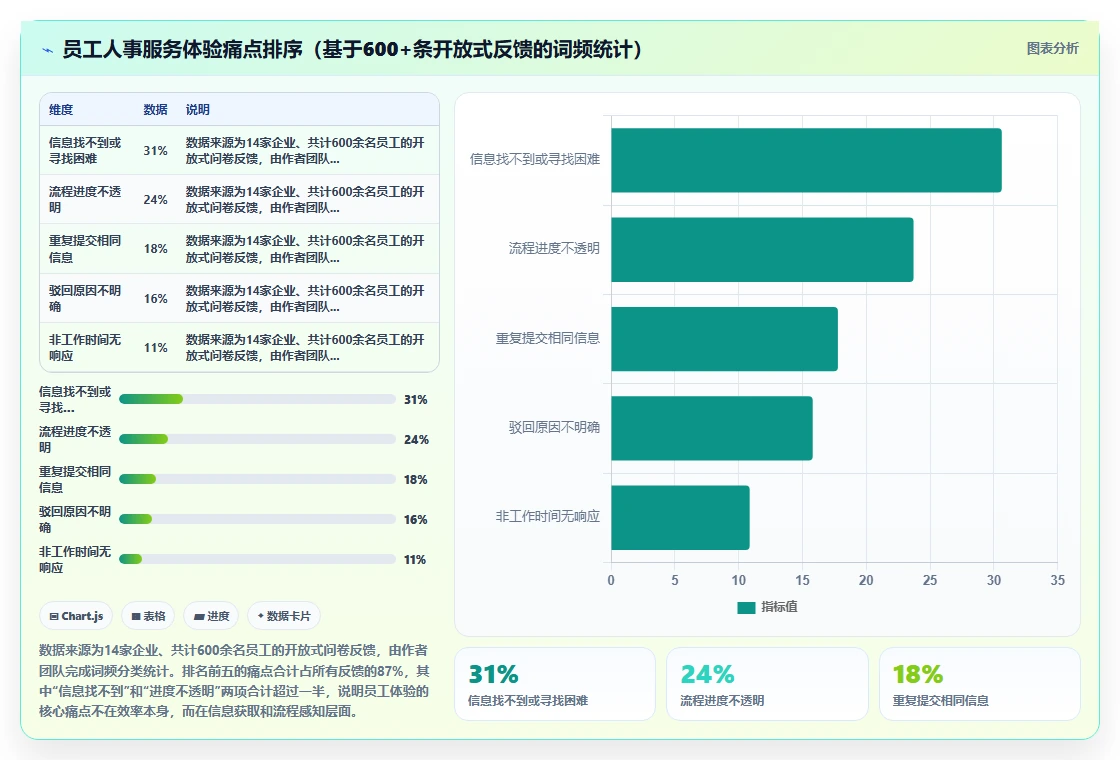Screen dimensions: 1120x760
Task: Open the 31% data card
Action: point(555,684)
